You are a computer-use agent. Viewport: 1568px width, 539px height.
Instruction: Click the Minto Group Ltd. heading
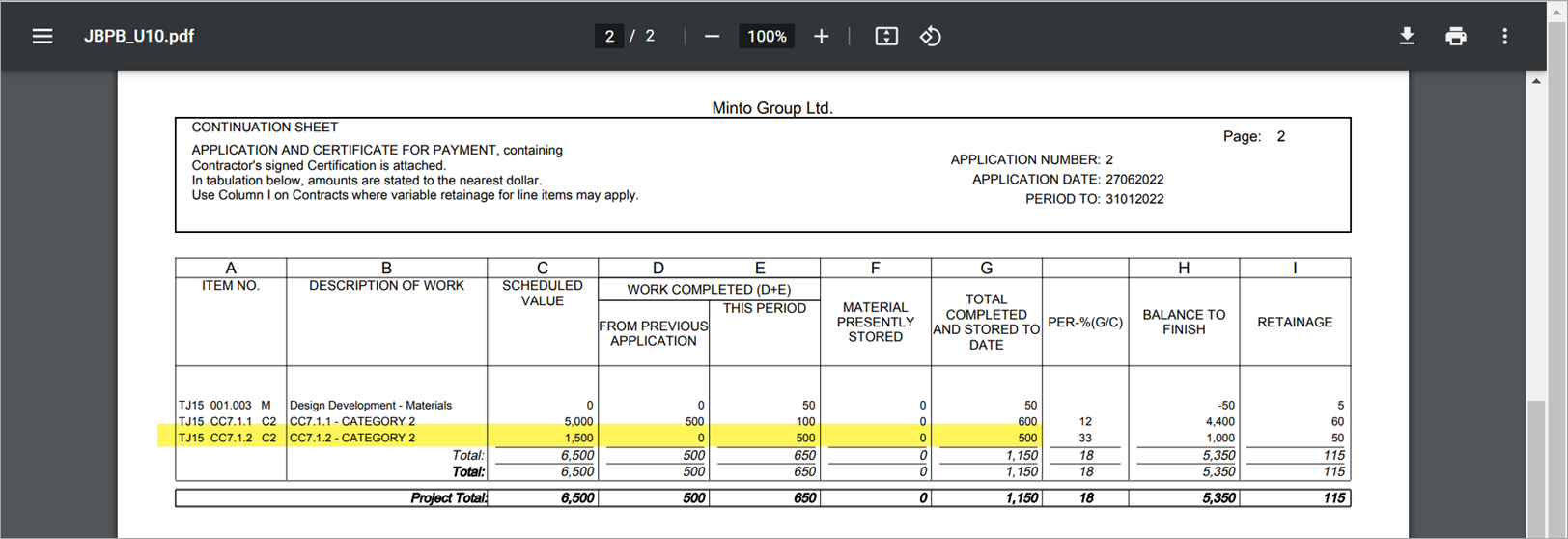pyautogui.click(x=771, y=108)
